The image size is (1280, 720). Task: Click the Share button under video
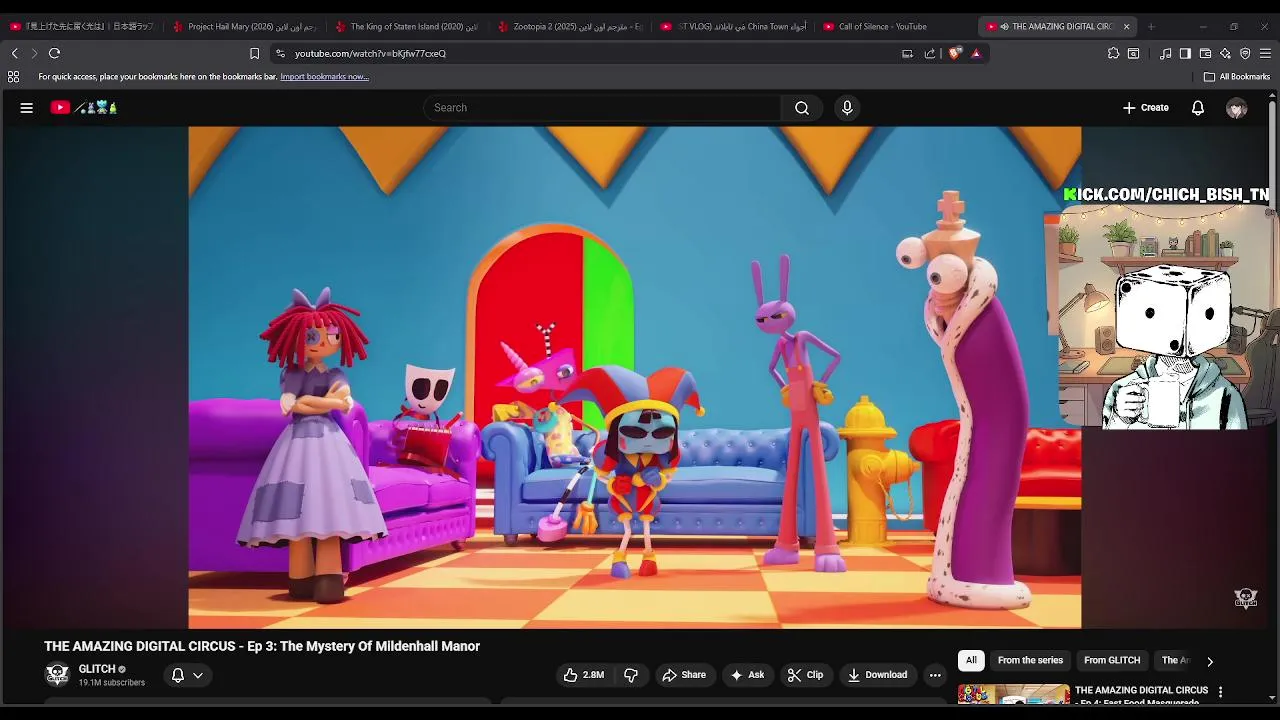pyautogui.click(x=684, y=675)
